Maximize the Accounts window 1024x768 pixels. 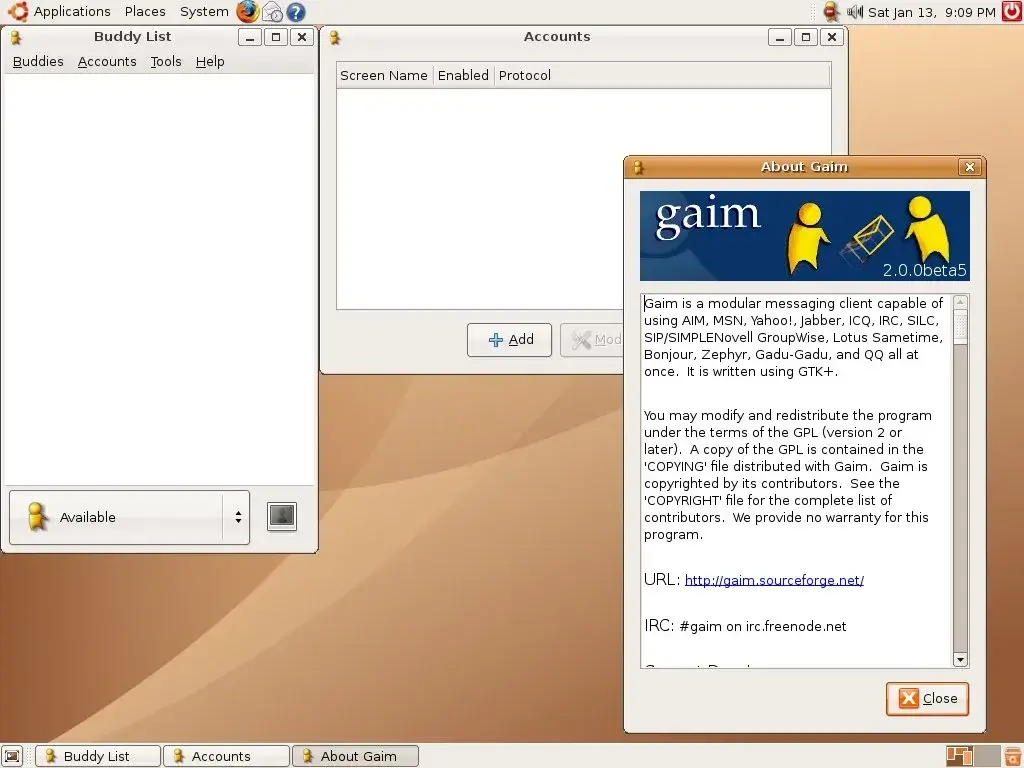pyautogui.click(x=806, y=37)
